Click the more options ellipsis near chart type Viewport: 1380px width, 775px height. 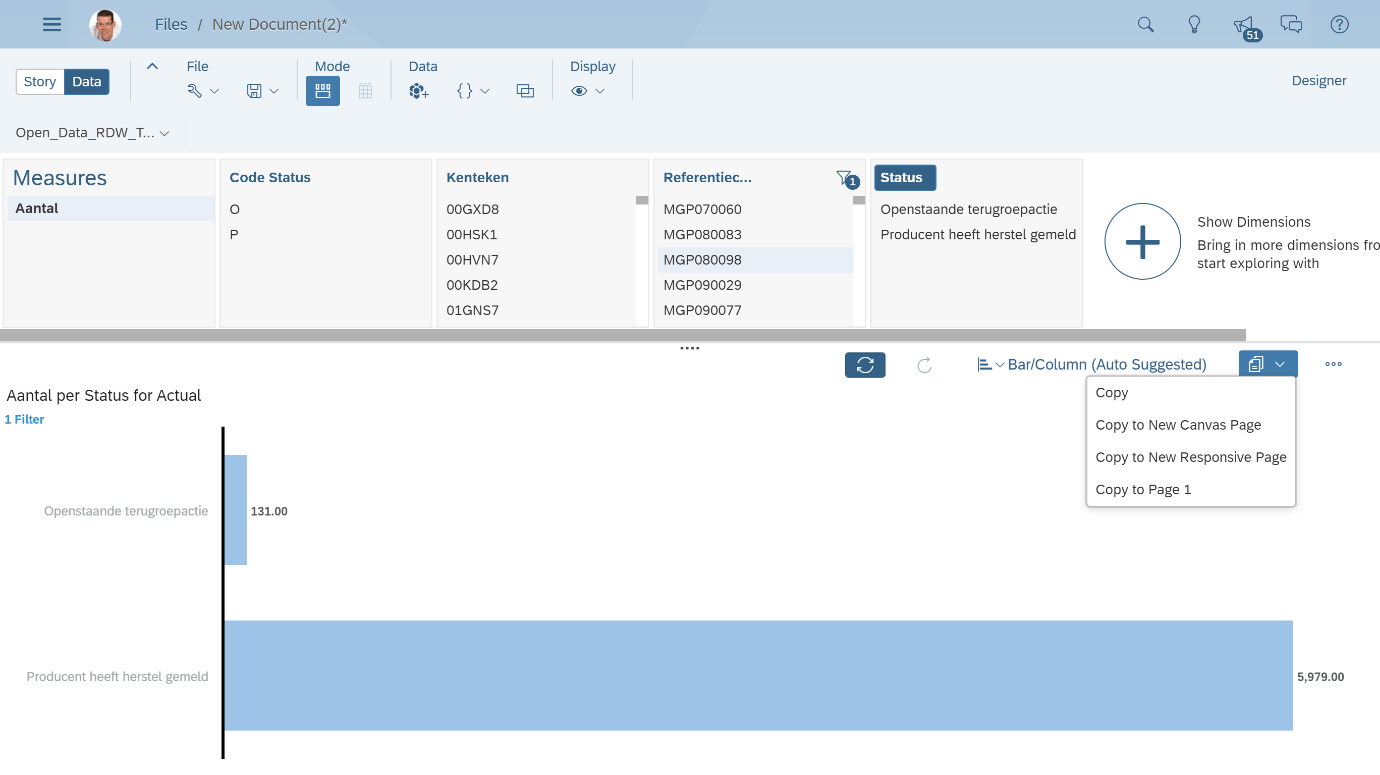point(1333,364)
